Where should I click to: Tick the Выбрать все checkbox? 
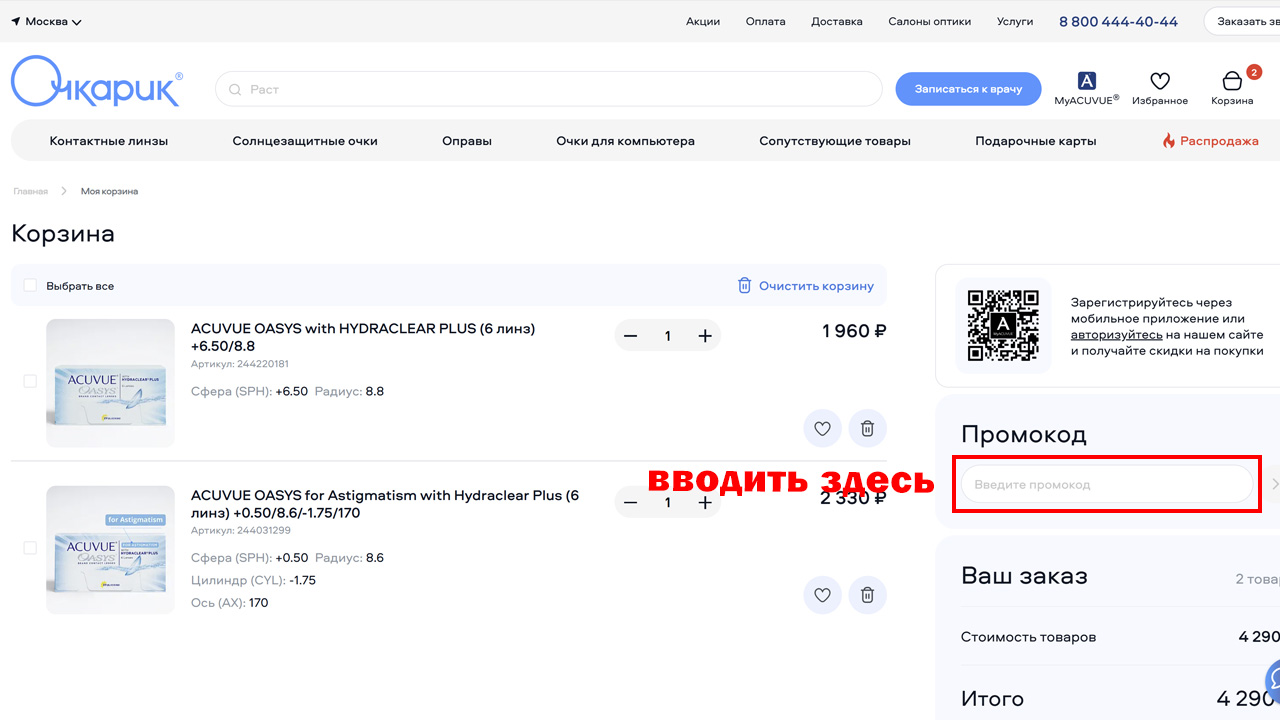30,286
